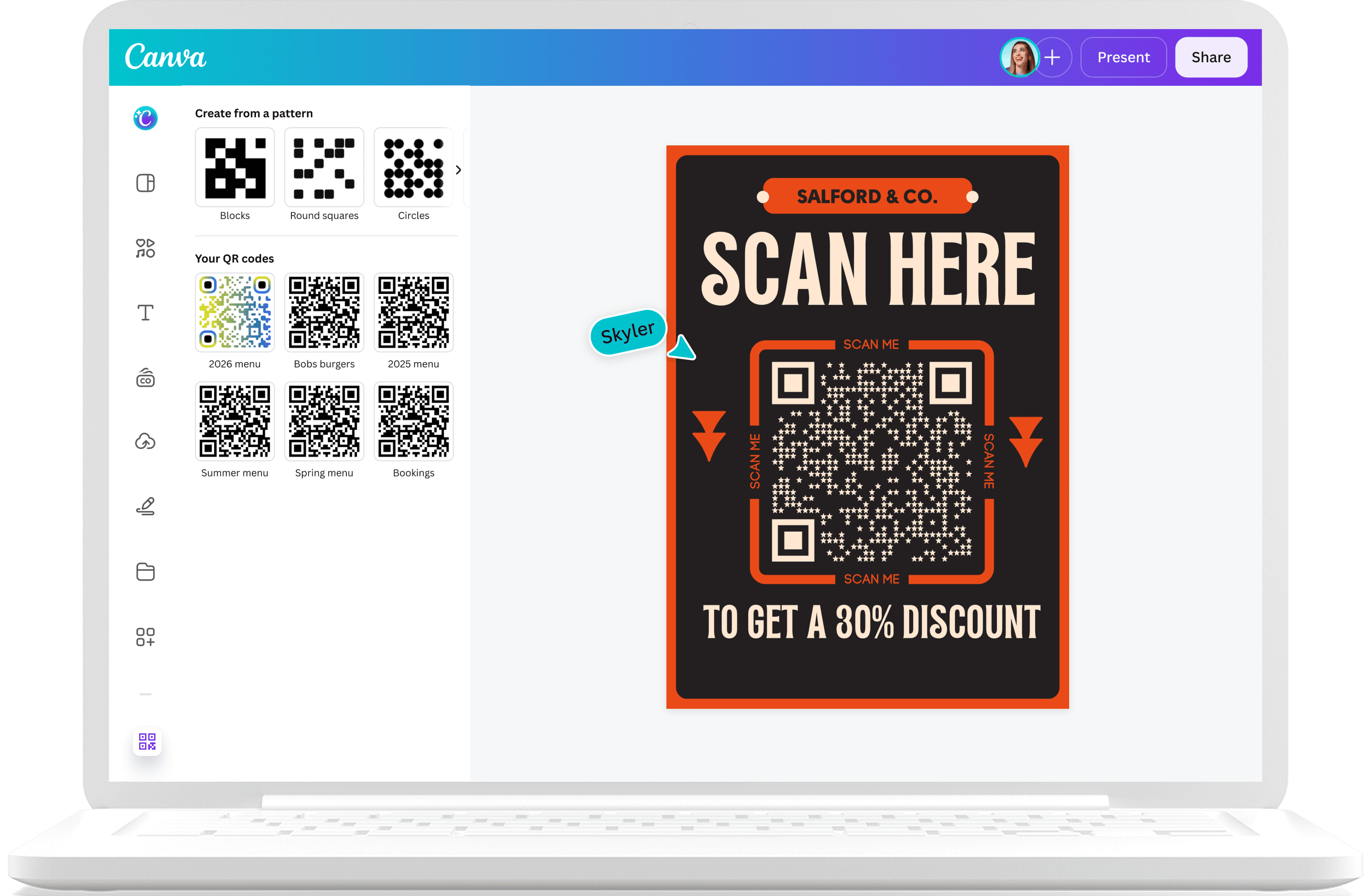Click the Share button
Viewport: 1371px width, 896px height.
click(1211, 57)
